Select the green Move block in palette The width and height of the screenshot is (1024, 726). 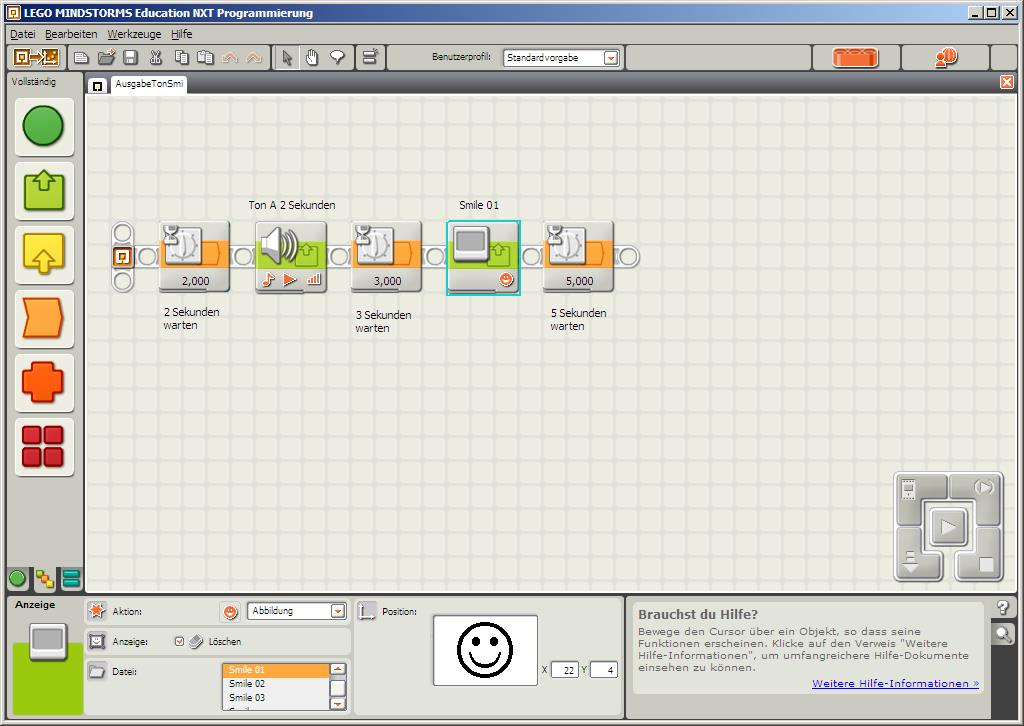(43, 126)
